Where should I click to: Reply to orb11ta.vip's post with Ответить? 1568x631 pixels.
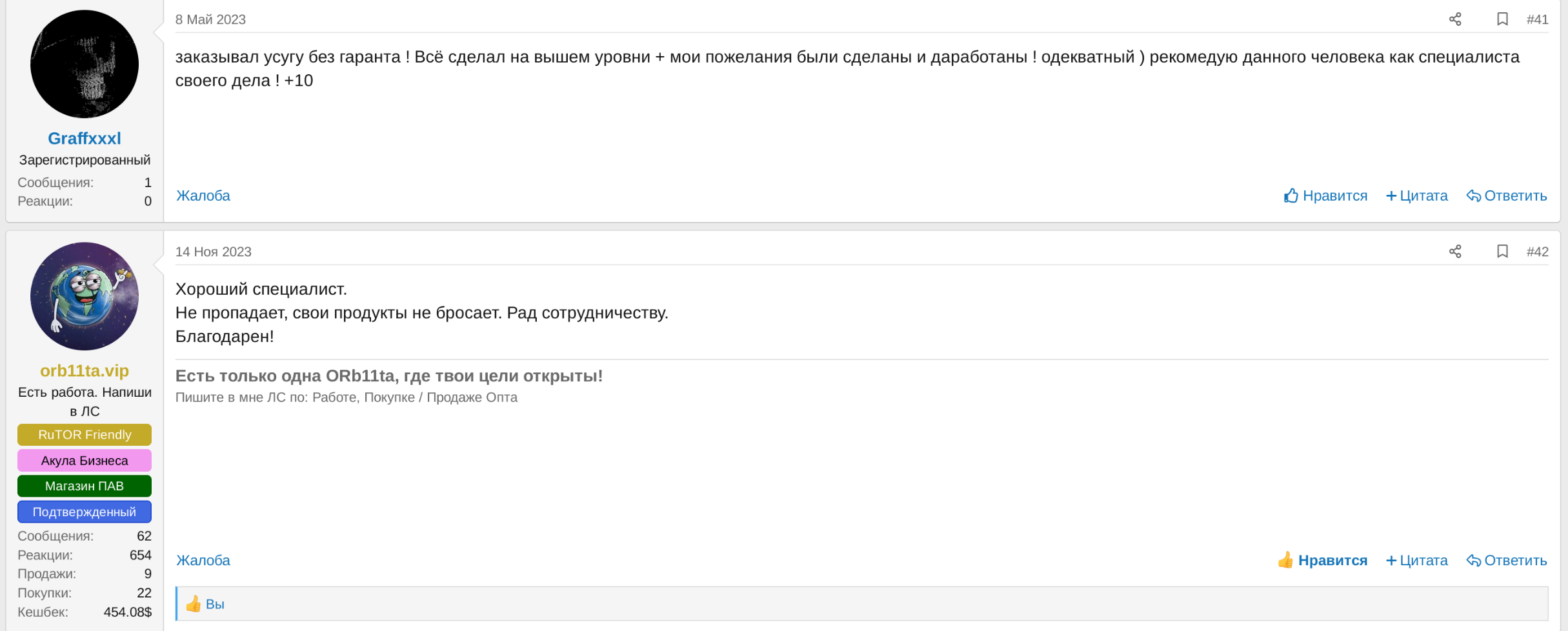pos(1507,560)
